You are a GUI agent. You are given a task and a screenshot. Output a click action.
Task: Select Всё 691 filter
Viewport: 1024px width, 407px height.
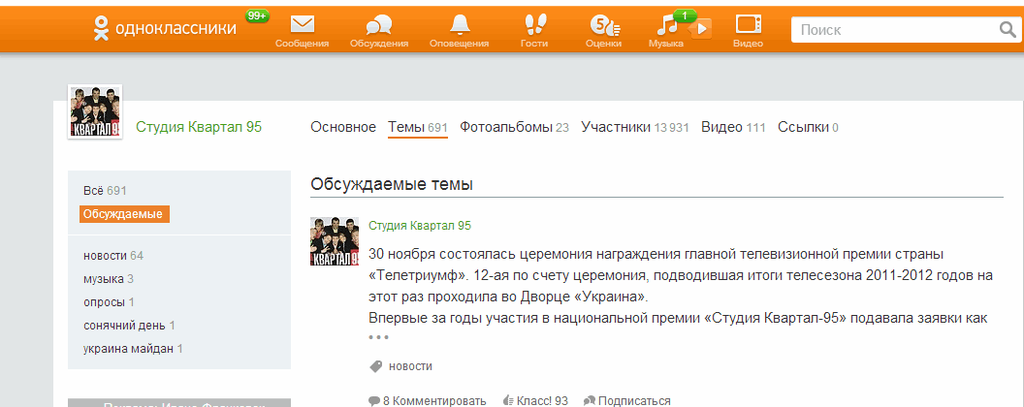pyautogui.click(x=104, y=191)
